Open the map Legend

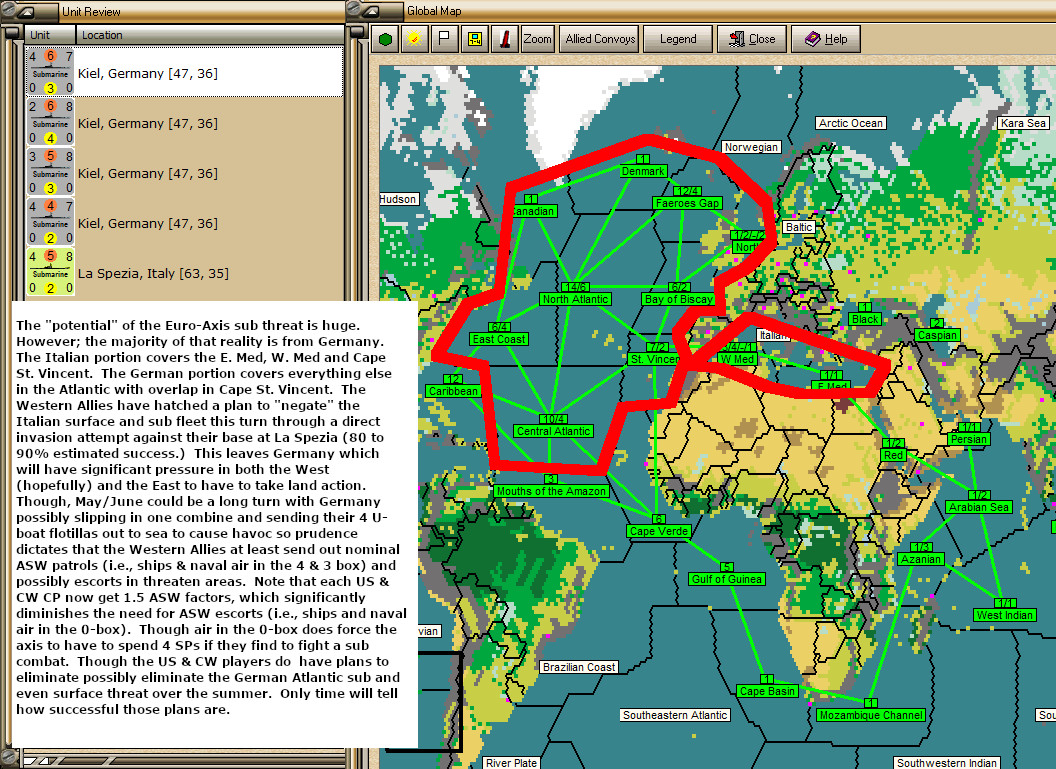pos(678,39)
